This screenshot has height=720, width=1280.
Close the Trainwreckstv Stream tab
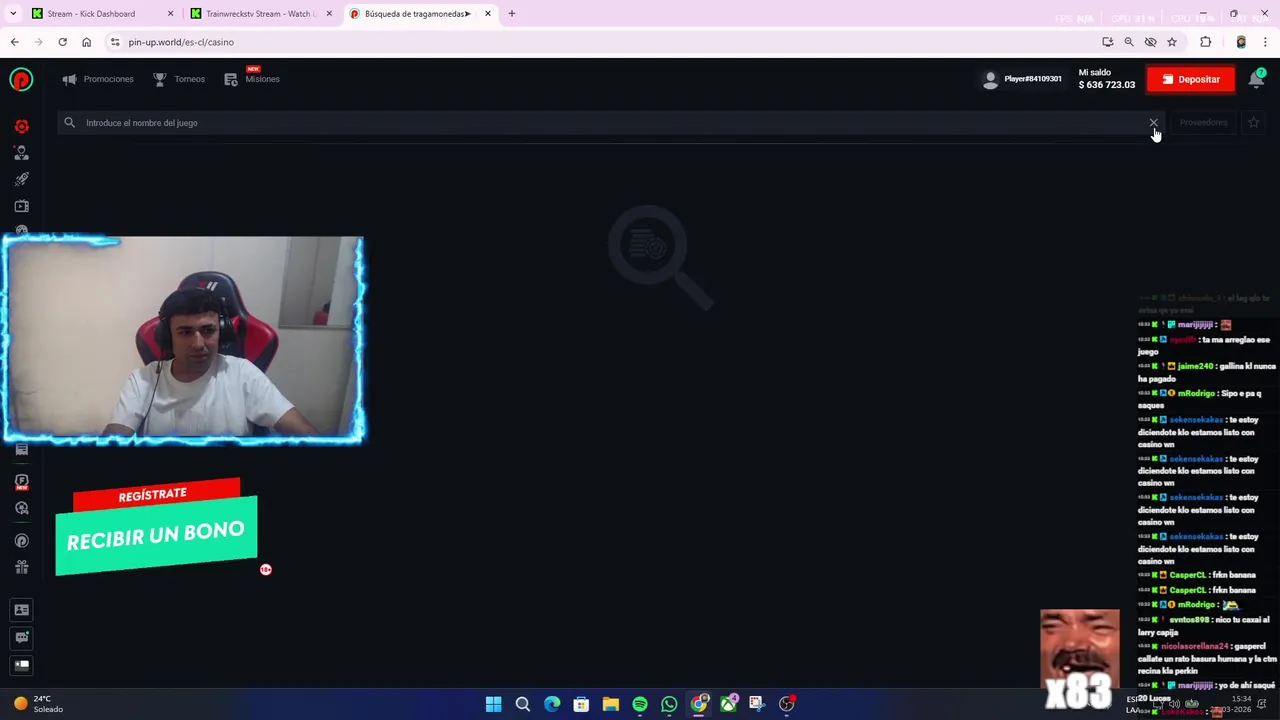329,14
